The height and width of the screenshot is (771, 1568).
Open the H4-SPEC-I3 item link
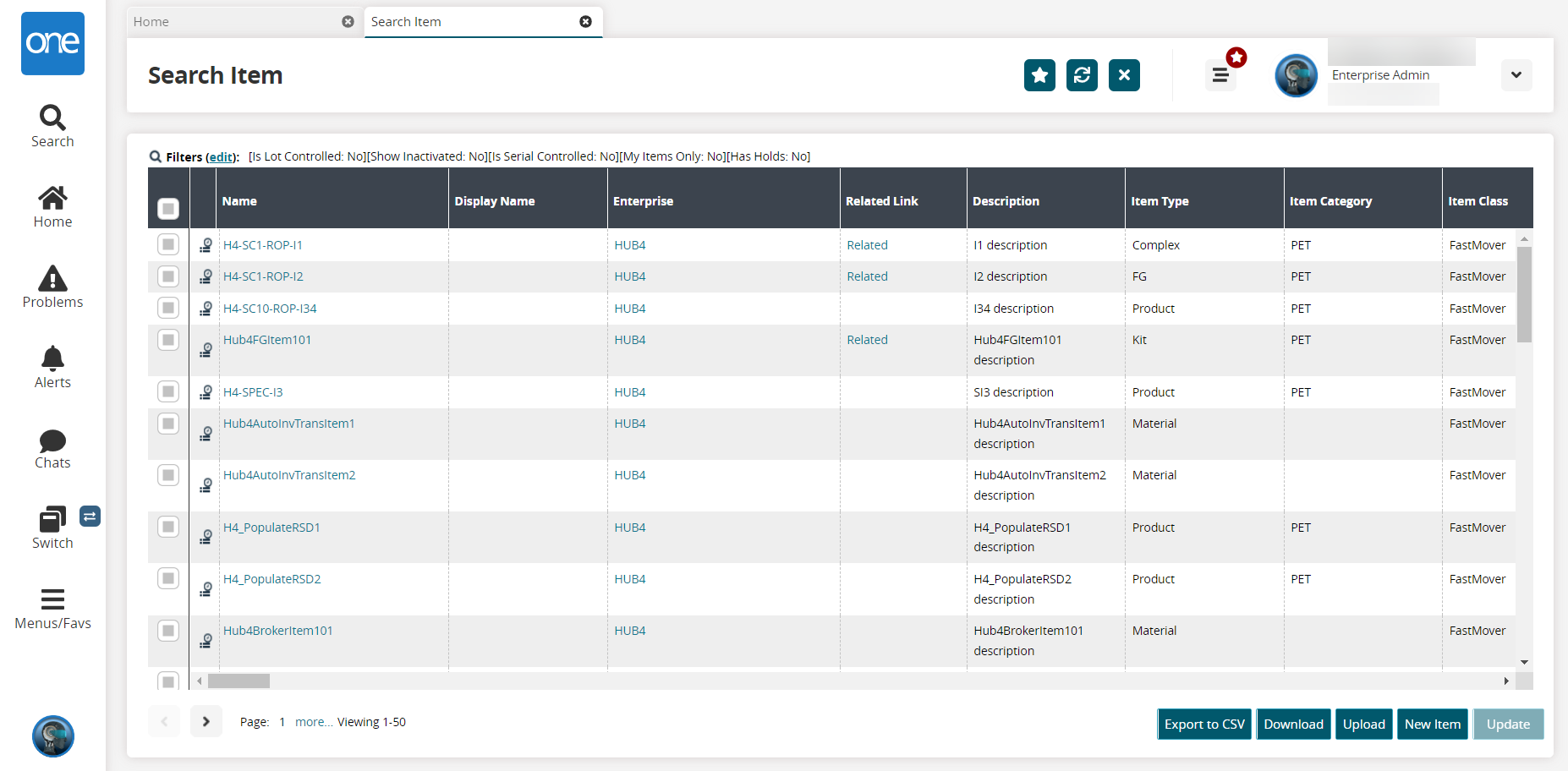tap(253, 392)
